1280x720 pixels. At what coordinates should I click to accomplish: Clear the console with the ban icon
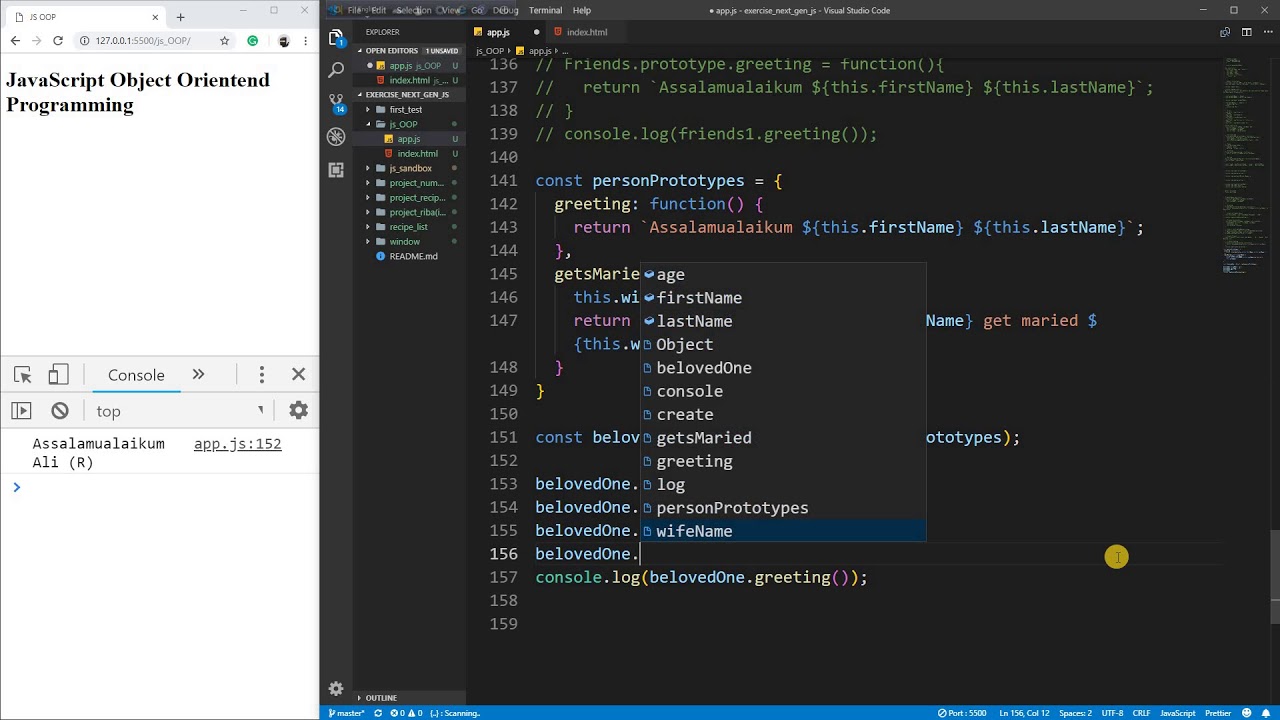[x=60, y=411]
